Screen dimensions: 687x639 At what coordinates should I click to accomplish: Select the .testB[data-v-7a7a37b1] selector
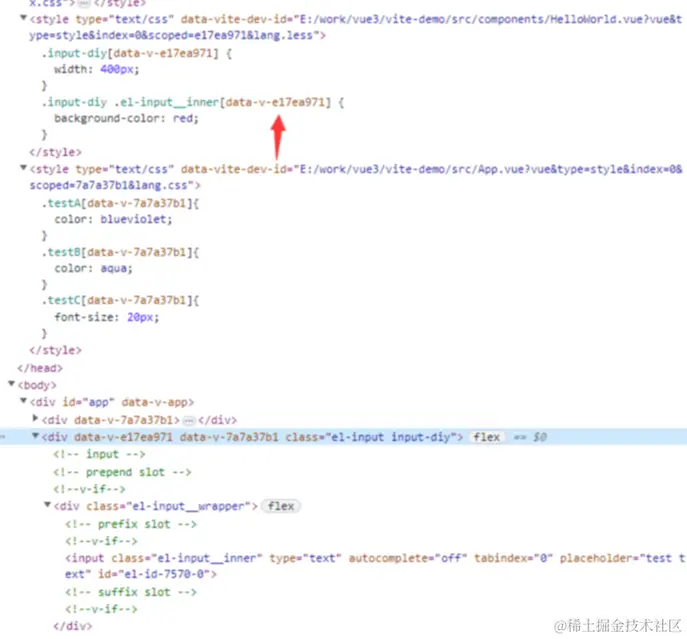(120, 252)
